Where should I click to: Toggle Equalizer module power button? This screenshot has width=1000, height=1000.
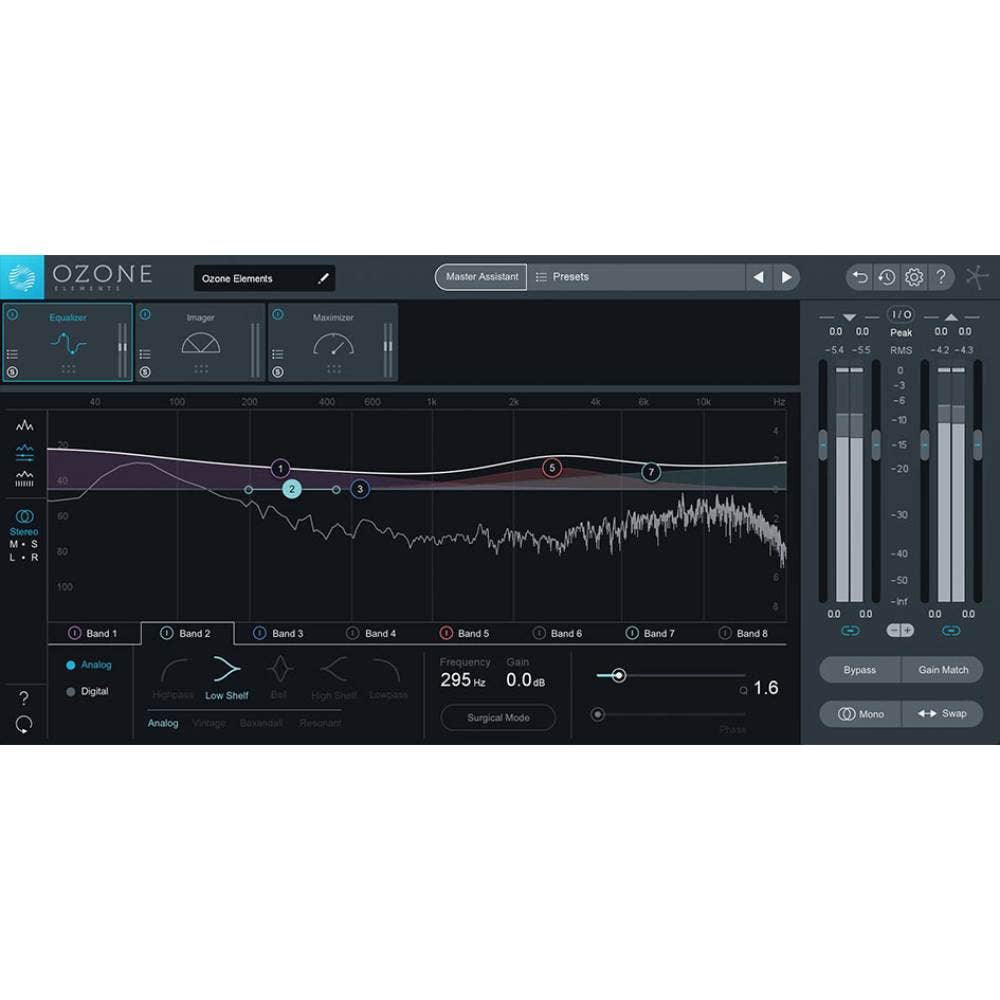coord(12,314)
